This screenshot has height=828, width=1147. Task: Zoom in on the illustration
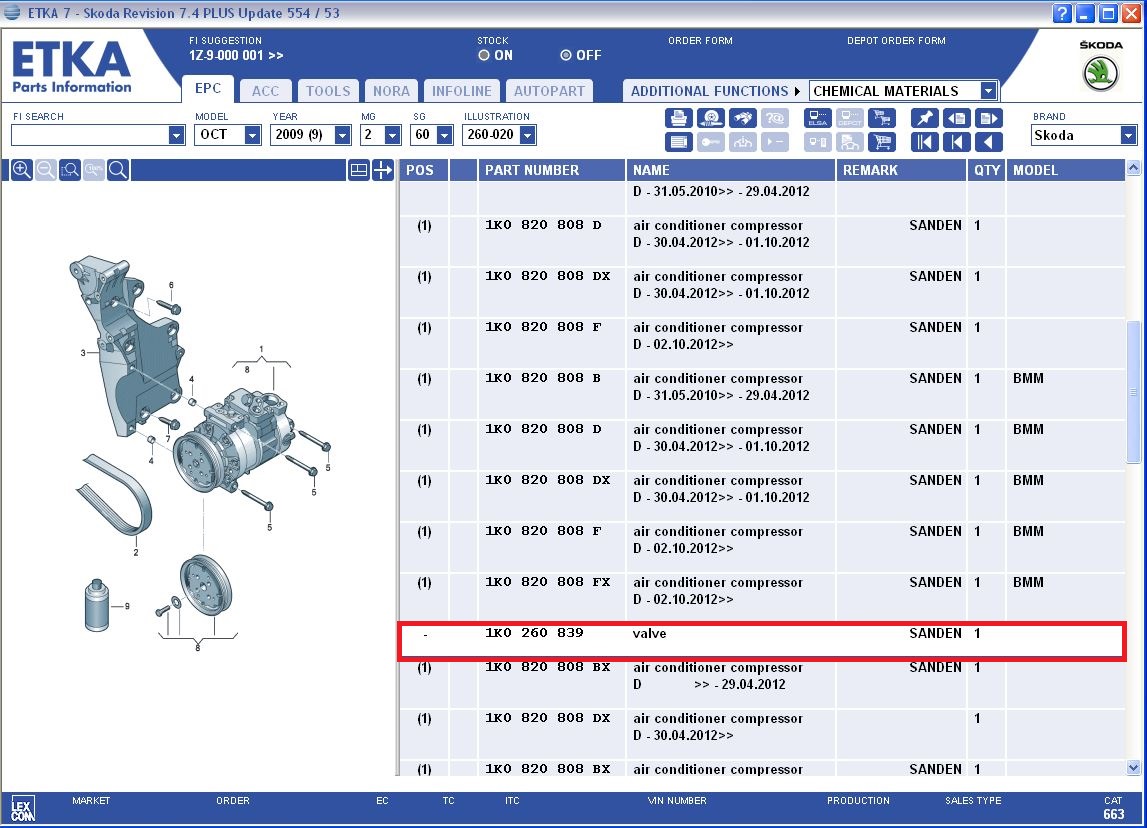pos(21,171)
